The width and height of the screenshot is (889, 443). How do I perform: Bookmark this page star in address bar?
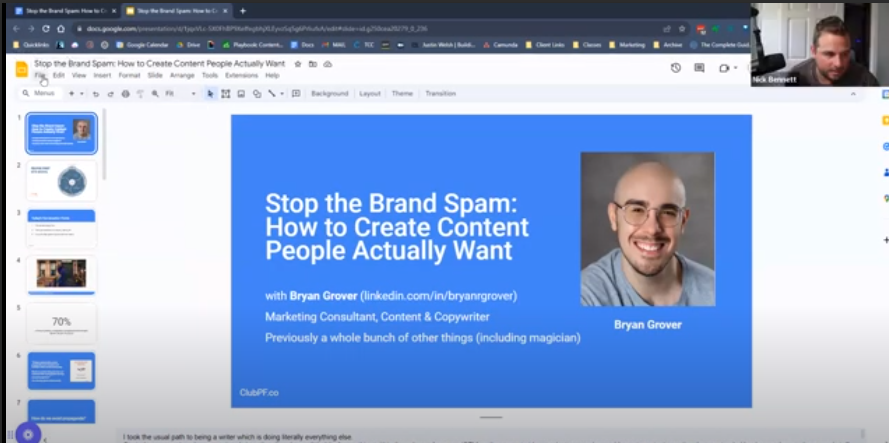point(682,28)
